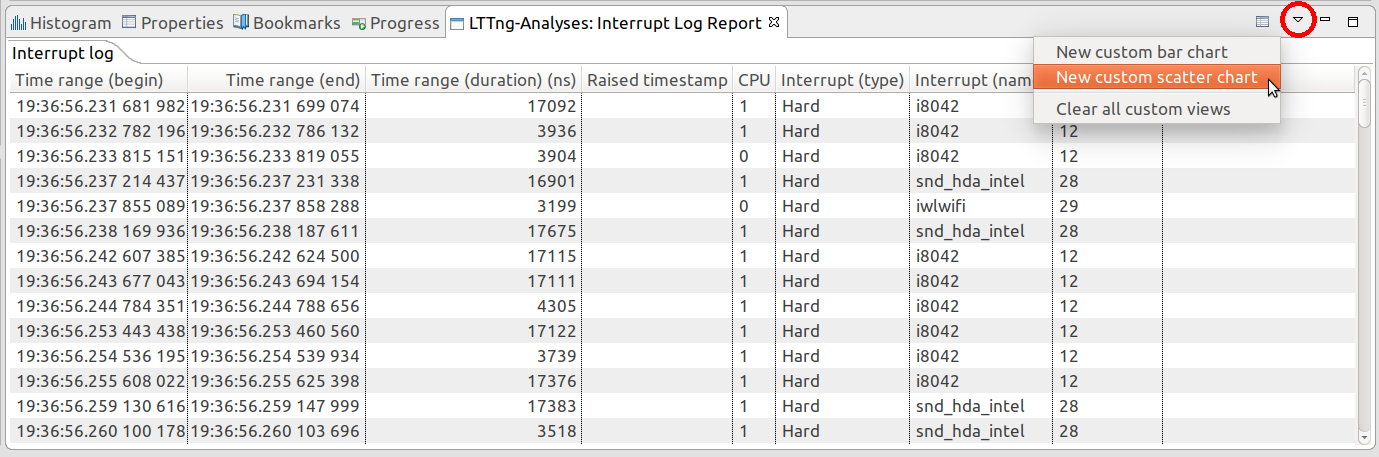Click Clear all custom views
The width and height of the screenshot is (1379, 457).
coord(1143,109)
